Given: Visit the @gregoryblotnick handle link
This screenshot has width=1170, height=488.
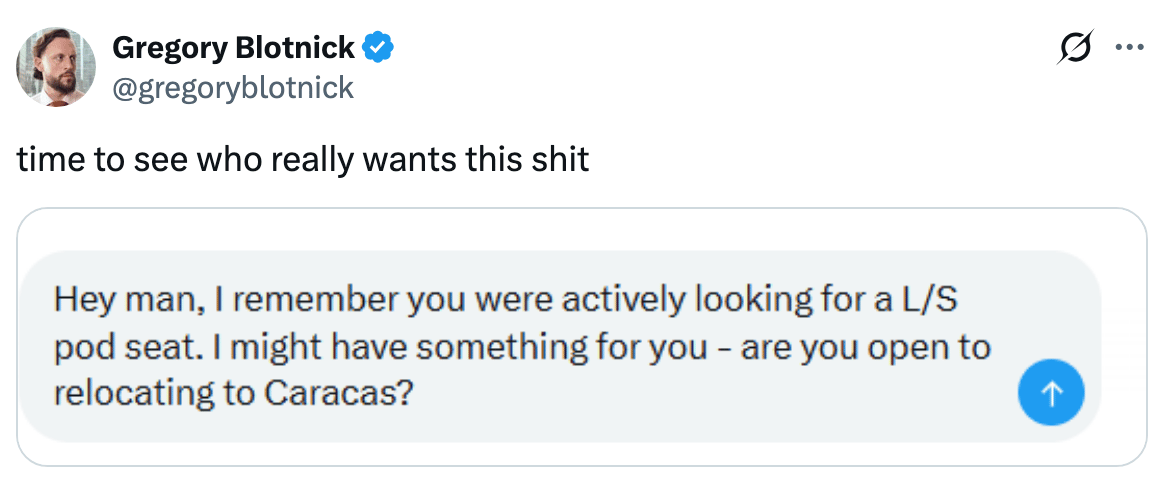Looking at the screenshot, I should click(x=233, y=88).
